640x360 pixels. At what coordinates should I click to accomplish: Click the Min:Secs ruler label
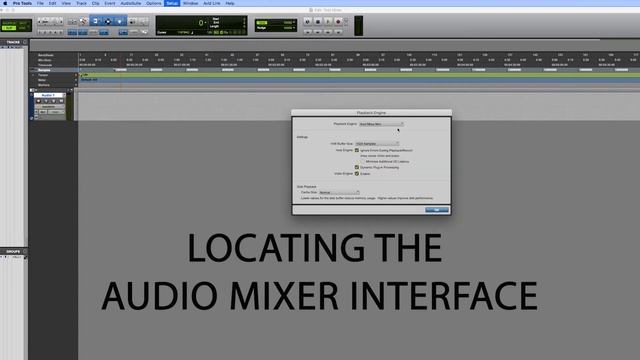[x=44, y=60]
